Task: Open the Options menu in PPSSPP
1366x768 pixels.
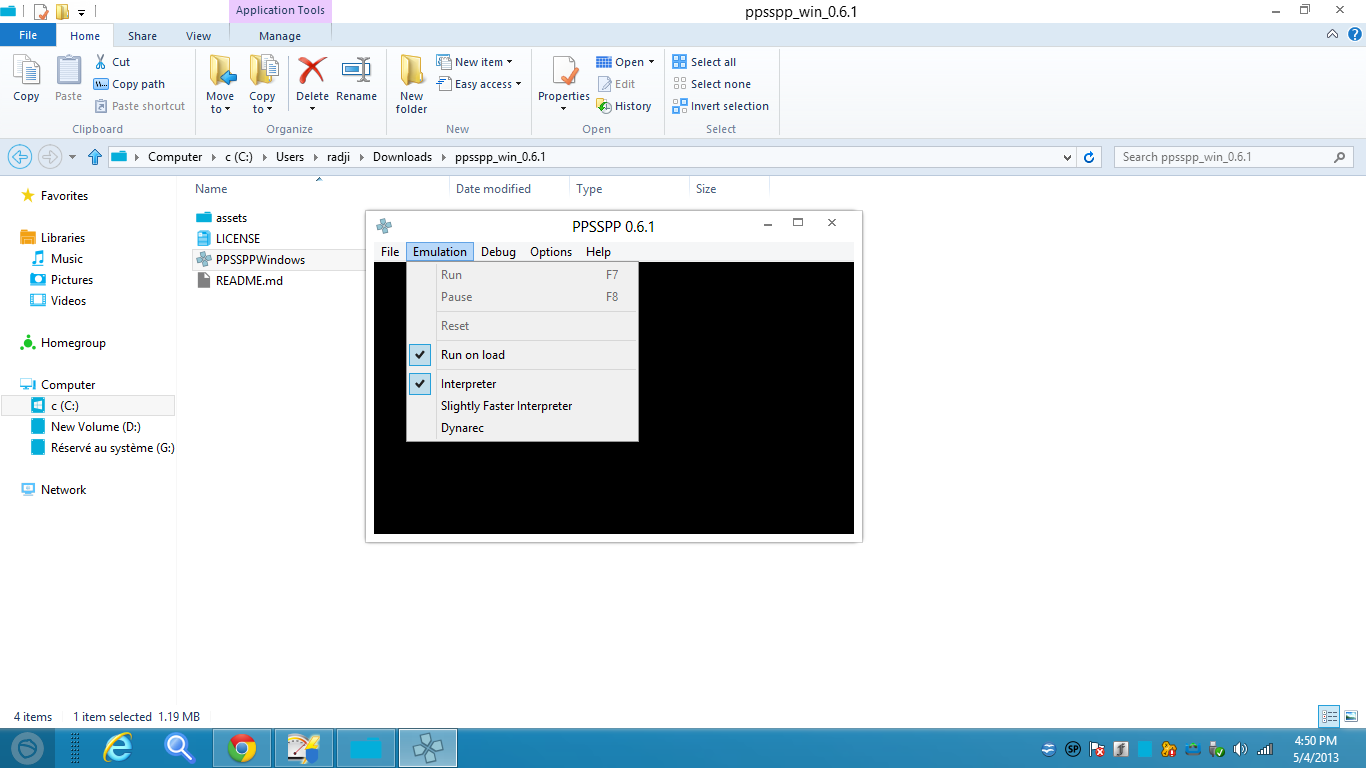Action: point(551,252)
